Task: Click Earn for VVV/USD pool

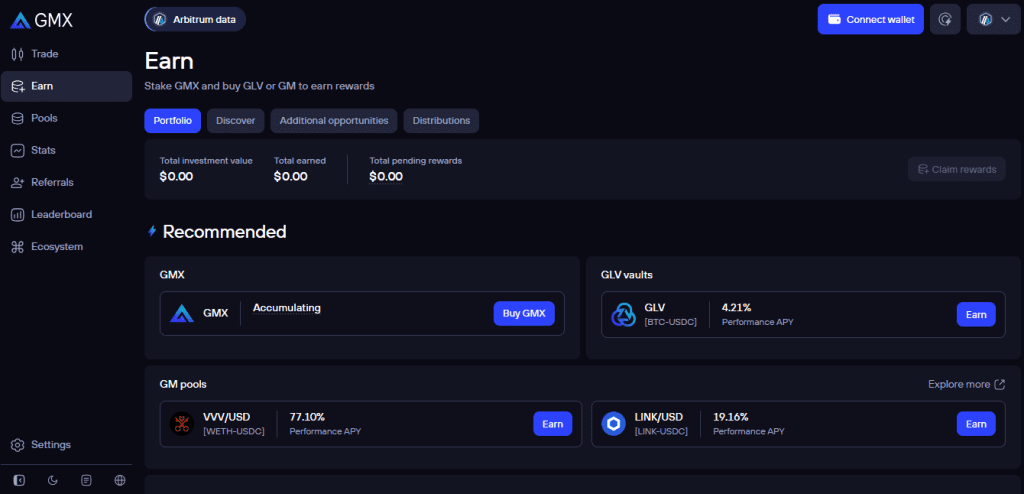Action: pos(552,424)
